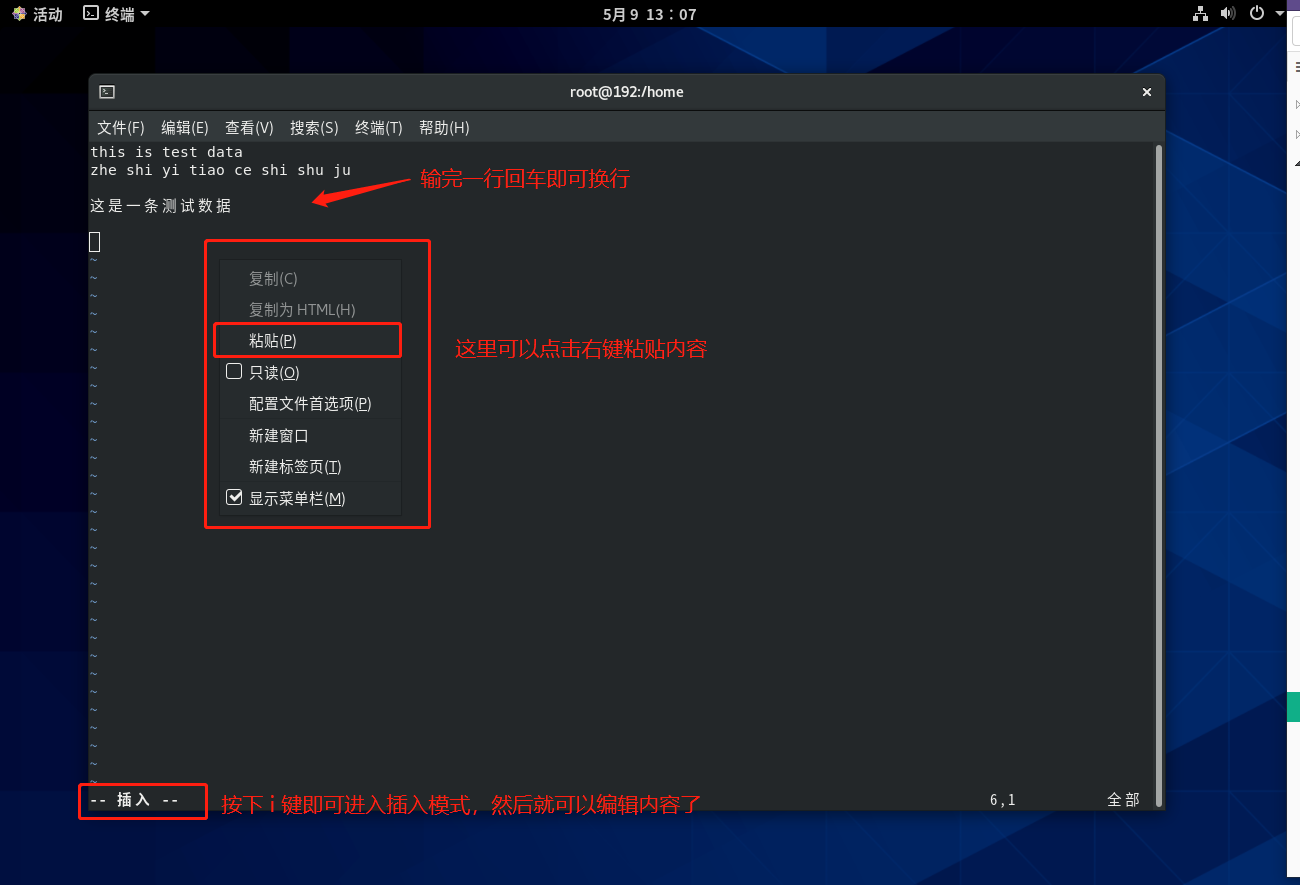Uncheck 显示菜单栏 to hide menubar
1300x885 pixels.
tap(235, 498)
